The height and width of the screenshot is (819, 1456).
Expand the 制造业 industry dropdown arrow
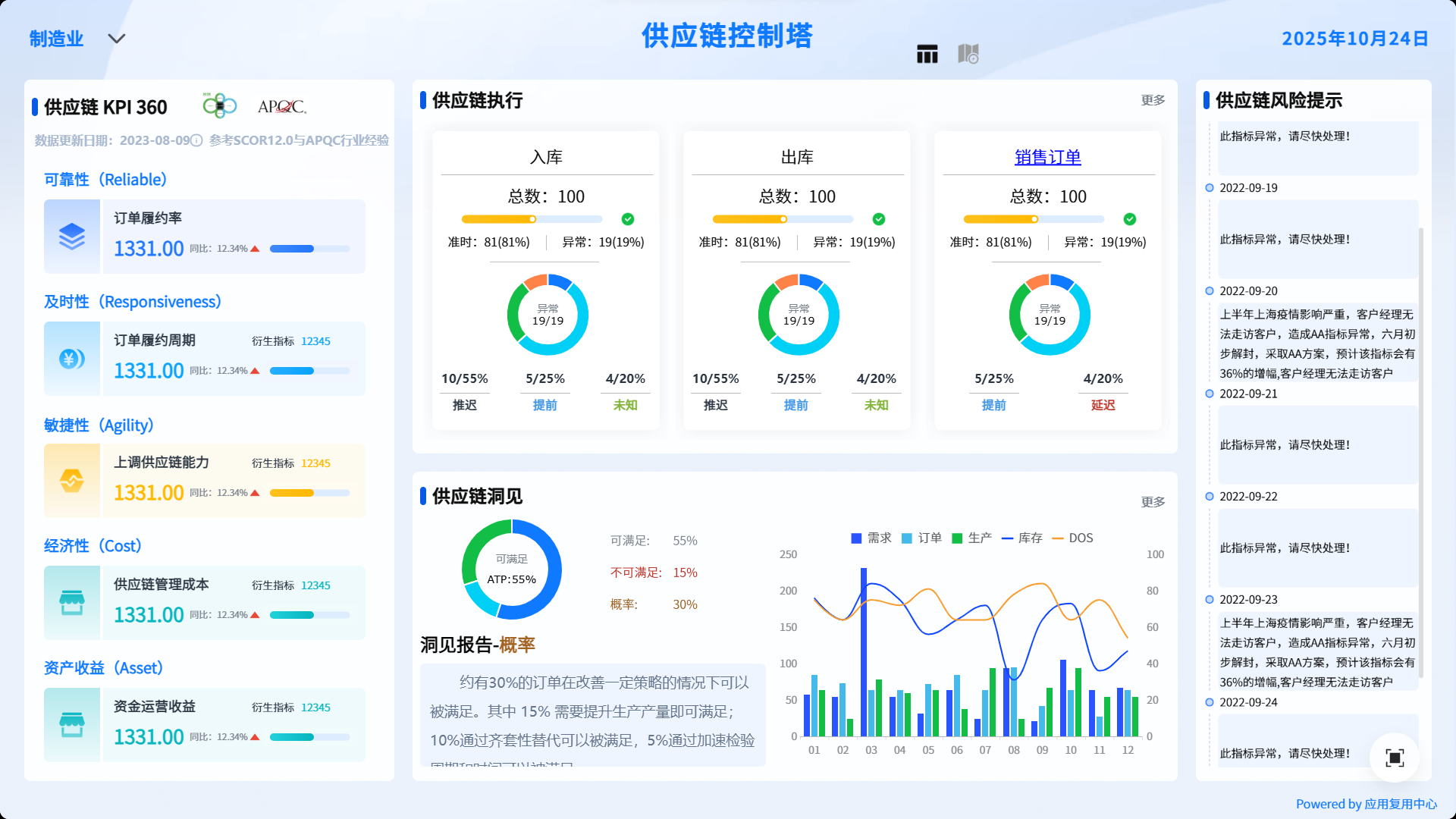116,39
